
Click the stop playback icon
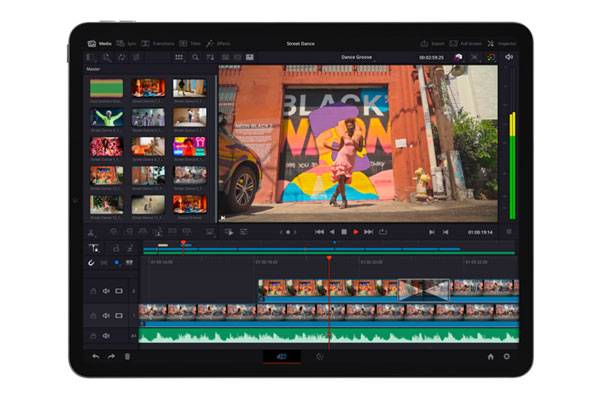pos(343,232)
